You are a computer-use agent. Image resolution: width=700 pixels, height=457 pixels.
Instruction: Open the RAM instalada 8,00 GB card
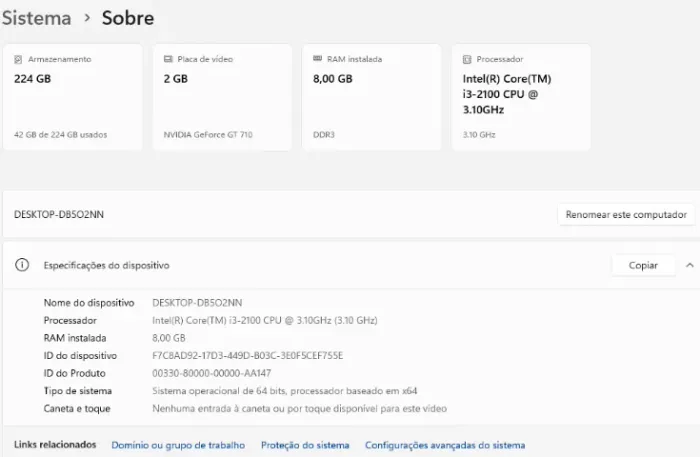(x=371, y=97)
